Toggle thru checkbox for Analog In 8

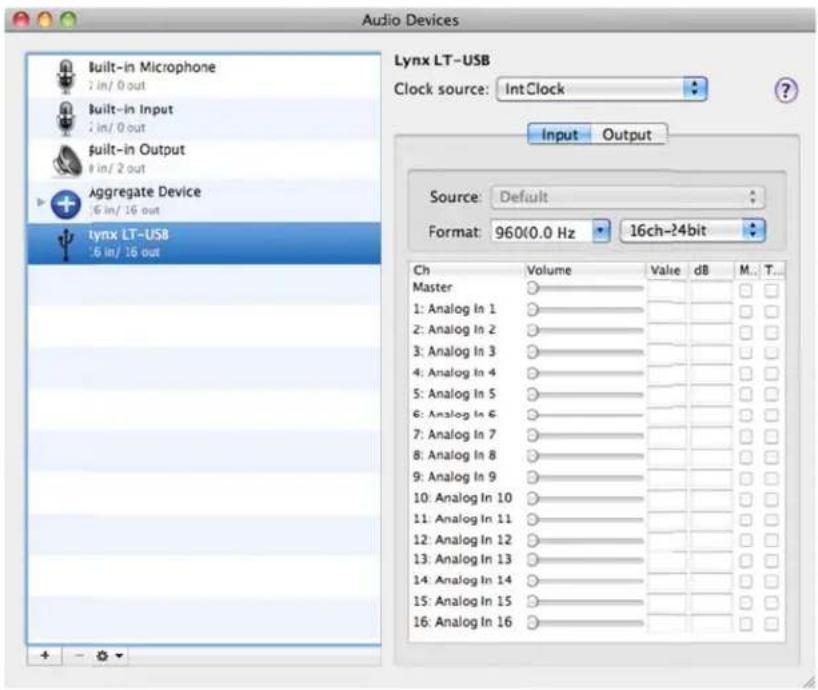(x=771, y=457)
